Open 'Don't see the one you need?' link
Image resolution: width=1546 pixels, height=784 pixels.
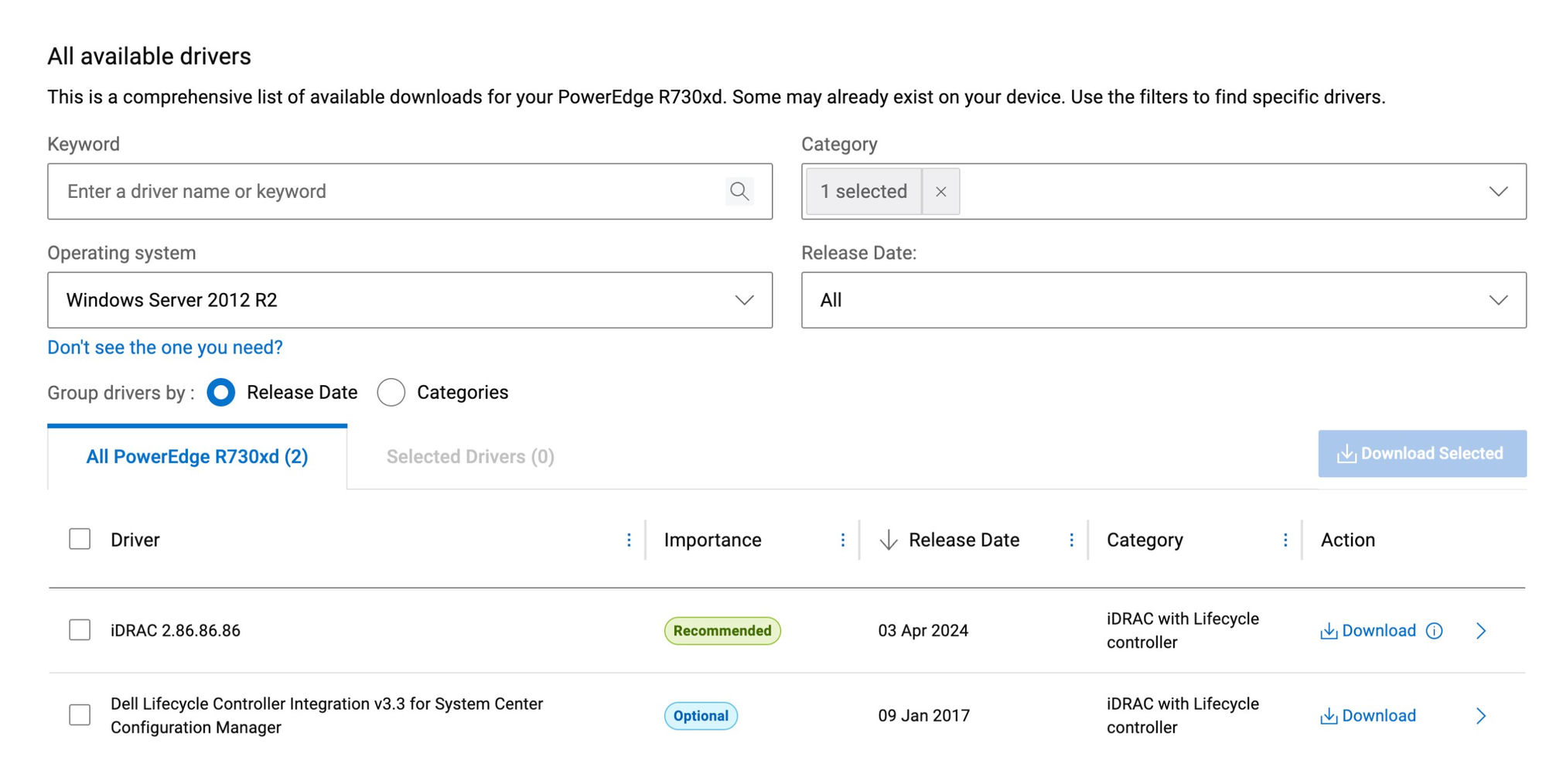pyautogui.click(x=166, y=347)
